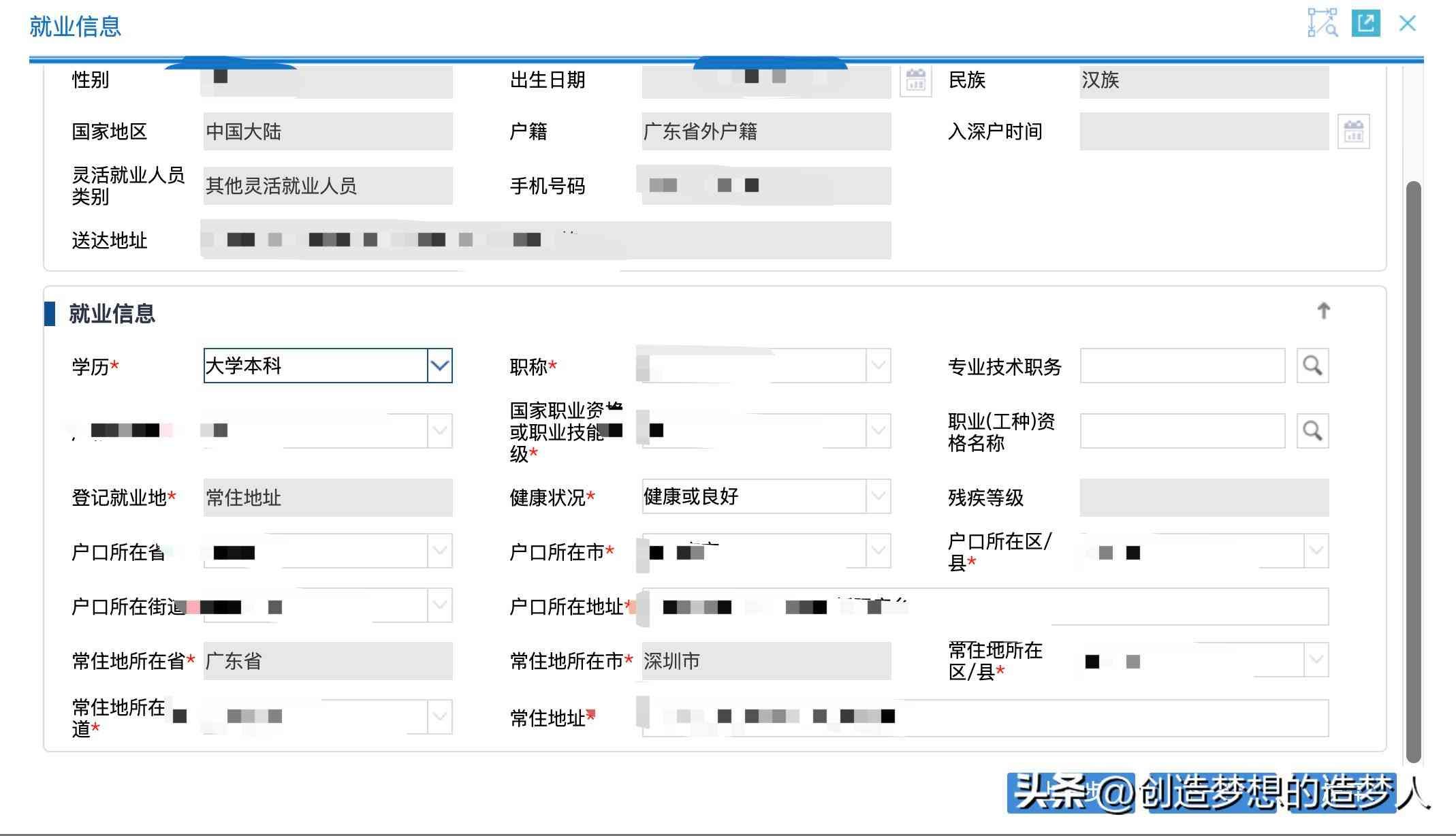
Task: Open the 常住地所在区/县 dropdown
Action: point(1316,660)
